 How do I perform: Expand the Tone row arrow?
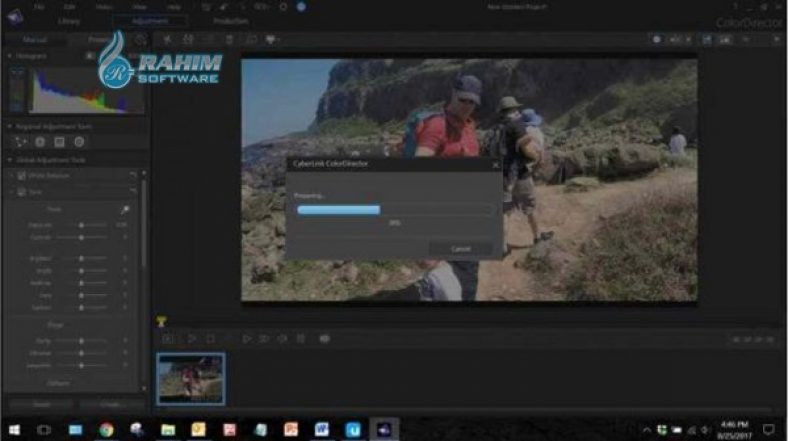coord(12,192)
